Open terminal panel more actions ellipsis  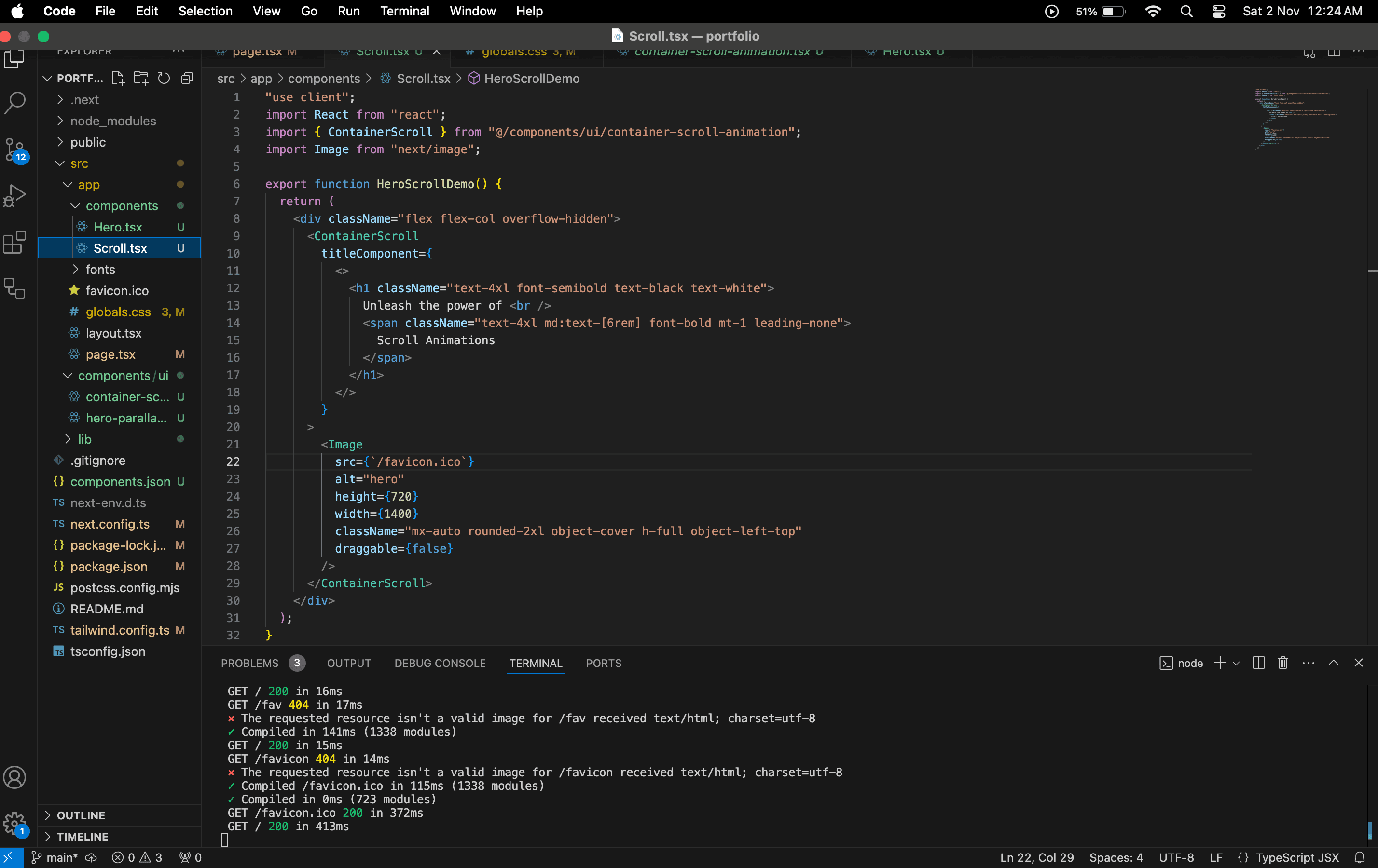tap(1308, 663)
